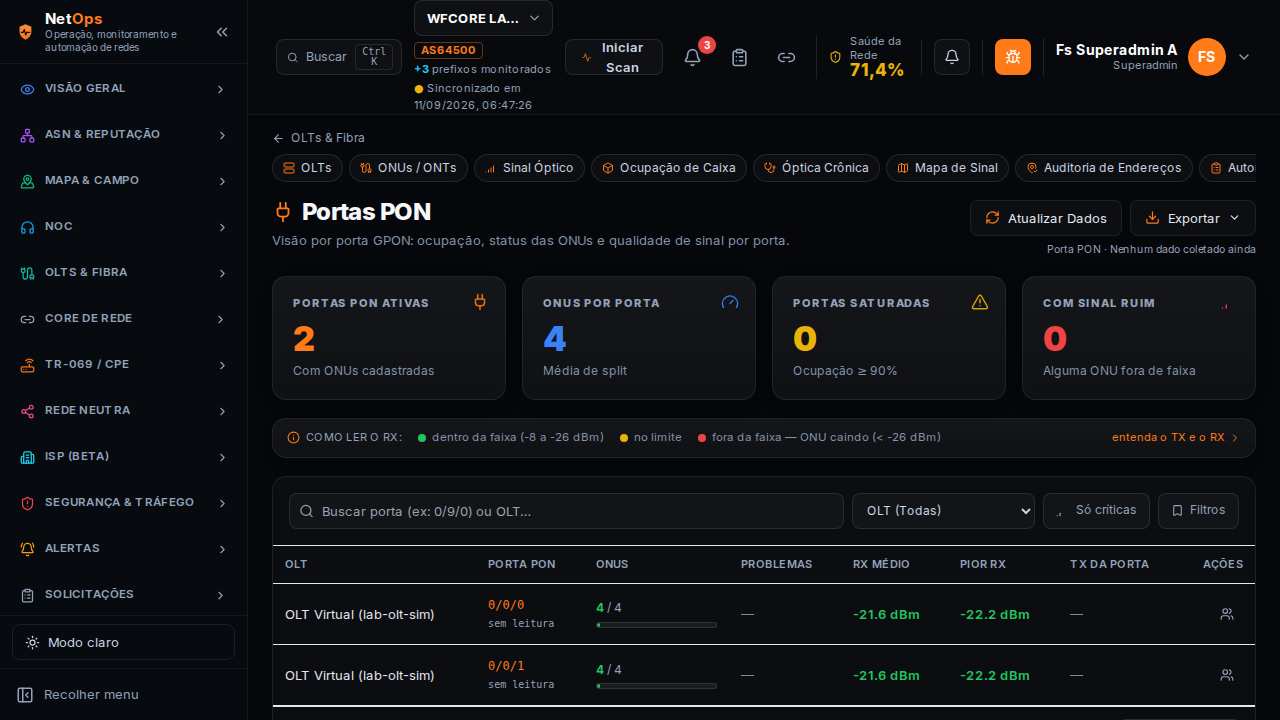This screenshot has height=720, width=1280.
Task: Open the Mapa de Sinal tab
Action: 947,168
